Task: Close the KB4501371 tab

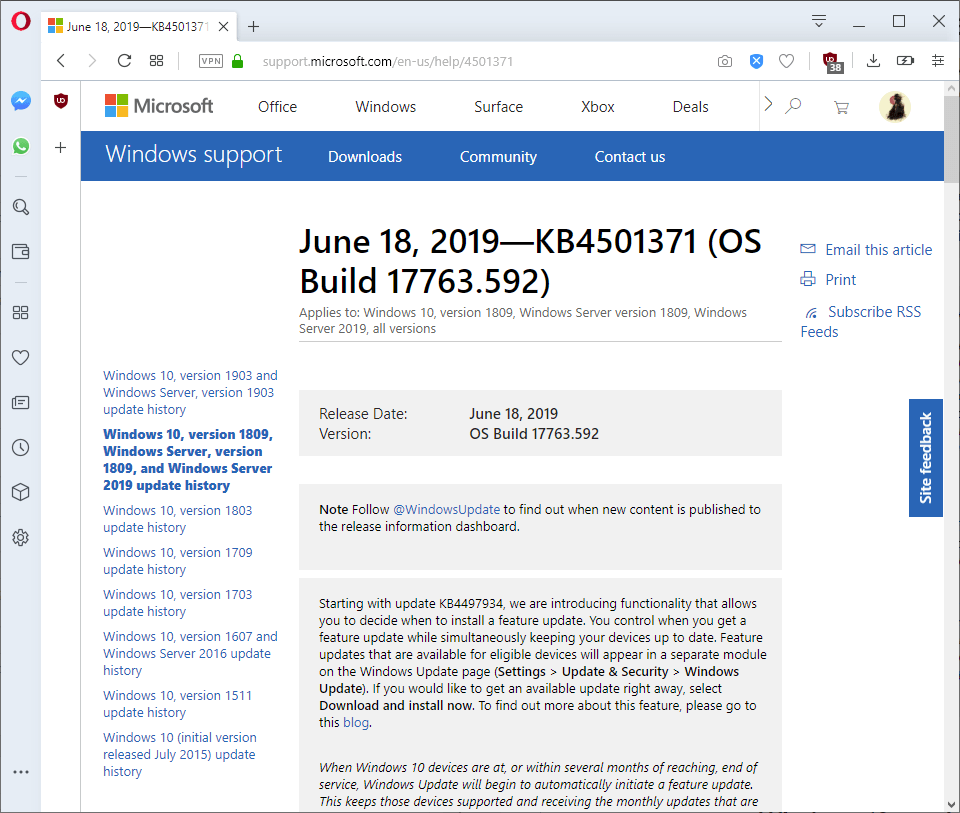Action: (x=223, y=26)
